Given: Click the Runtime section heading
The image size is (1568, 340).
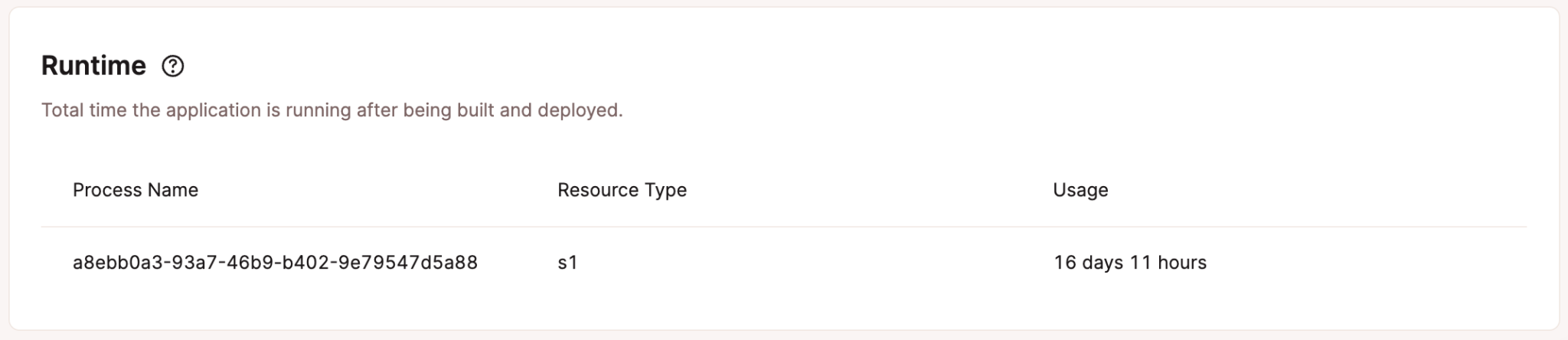Looking at the screenshot, I should coord(93,67).
